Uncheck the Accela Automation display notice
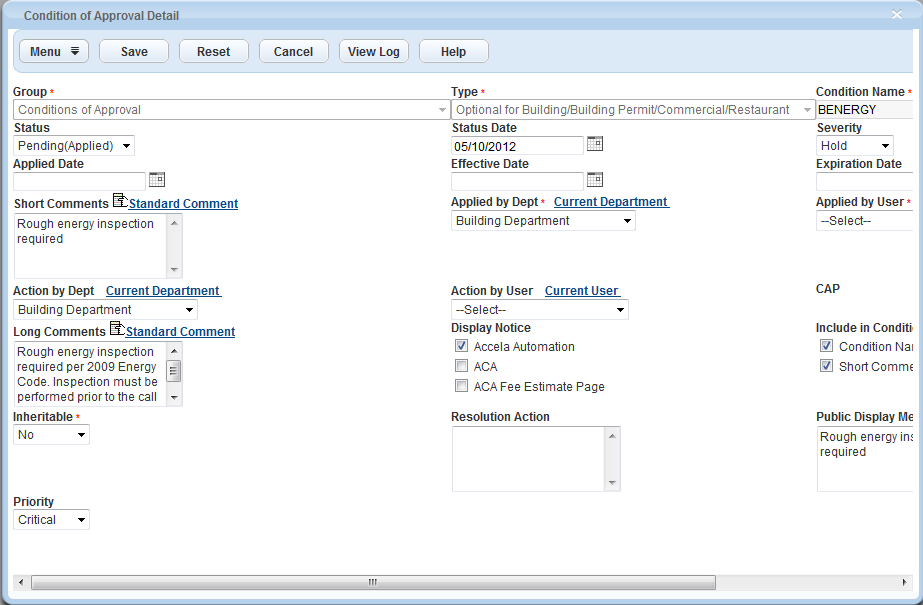 click(462, 347)
